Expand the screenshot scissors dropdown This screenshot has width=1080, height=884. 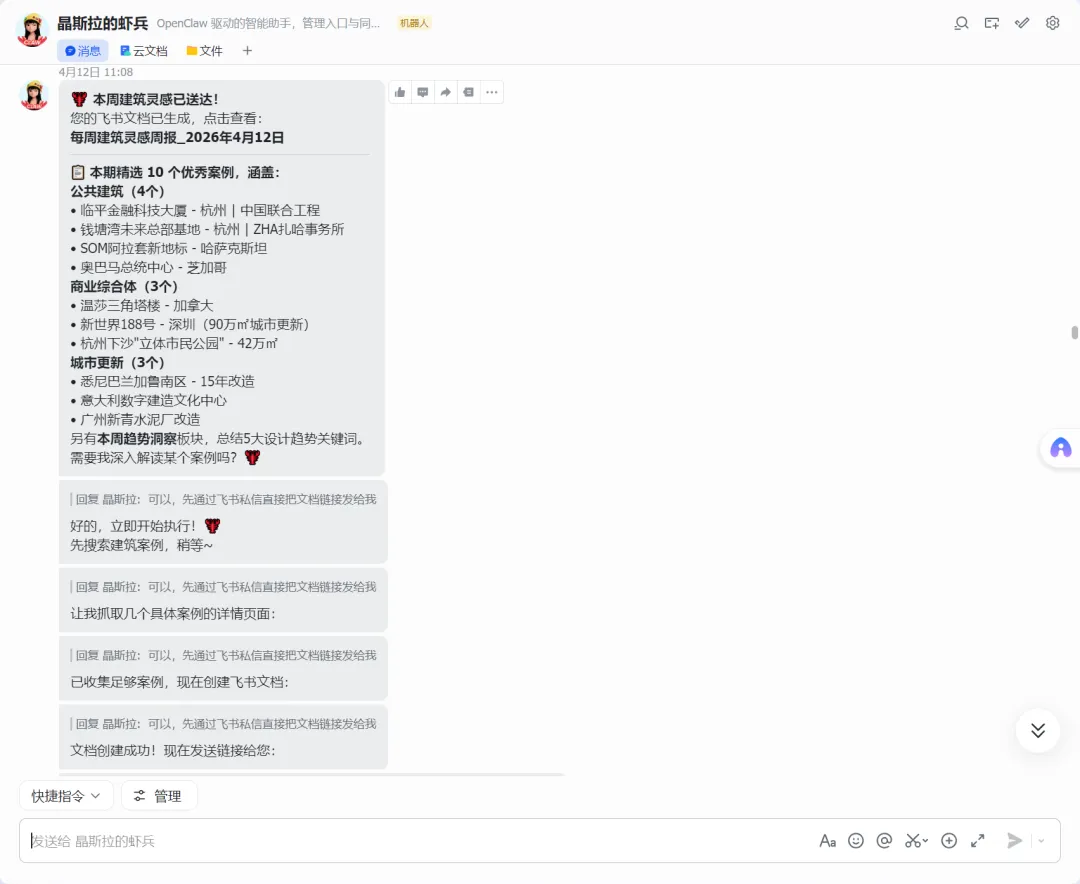(x=926, y=841)
